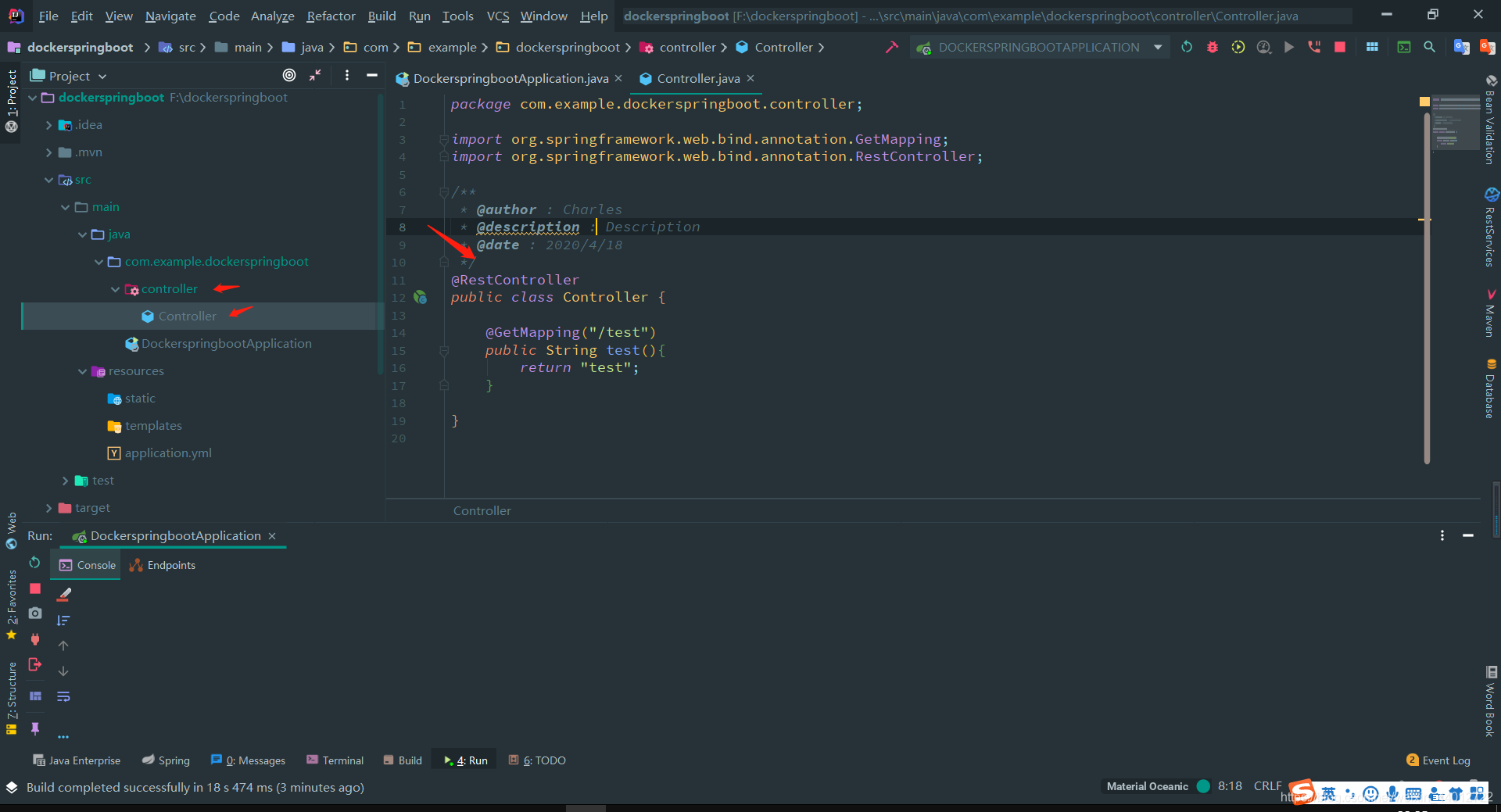Click the camera thread dump icon
Viewport: 1501px width, 812px height.
35,613
